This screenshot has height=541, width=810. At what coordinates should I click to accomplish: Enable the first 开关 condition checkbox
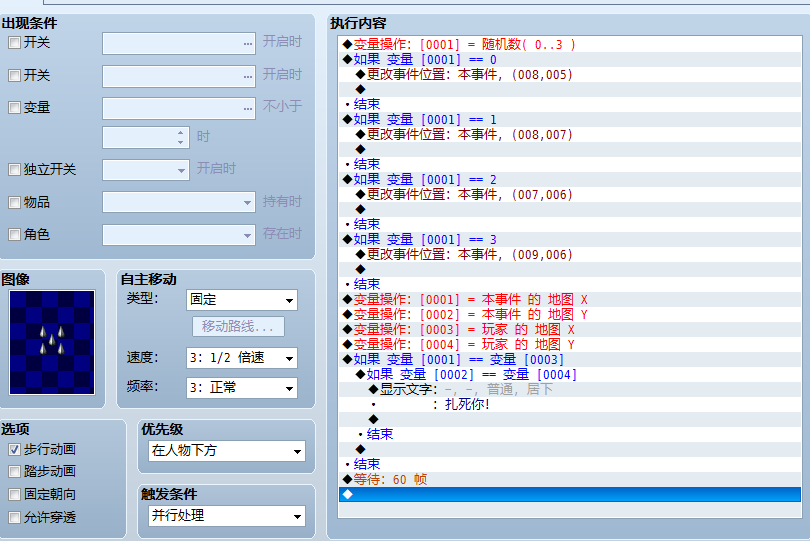coord(14,42)
